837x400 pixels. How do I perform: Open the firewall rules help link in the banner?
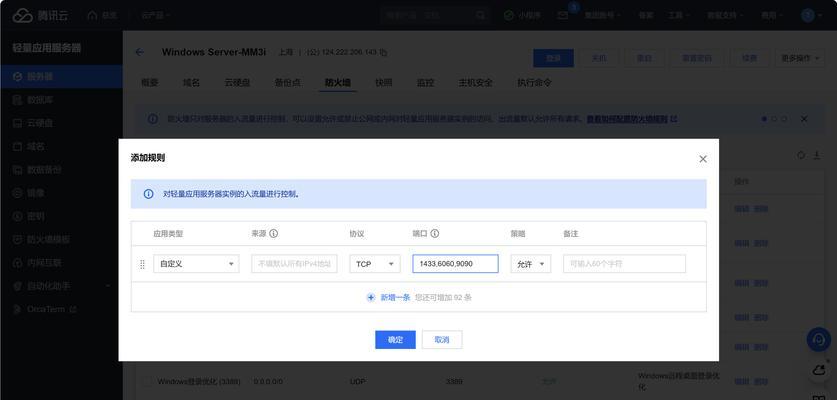632,119
